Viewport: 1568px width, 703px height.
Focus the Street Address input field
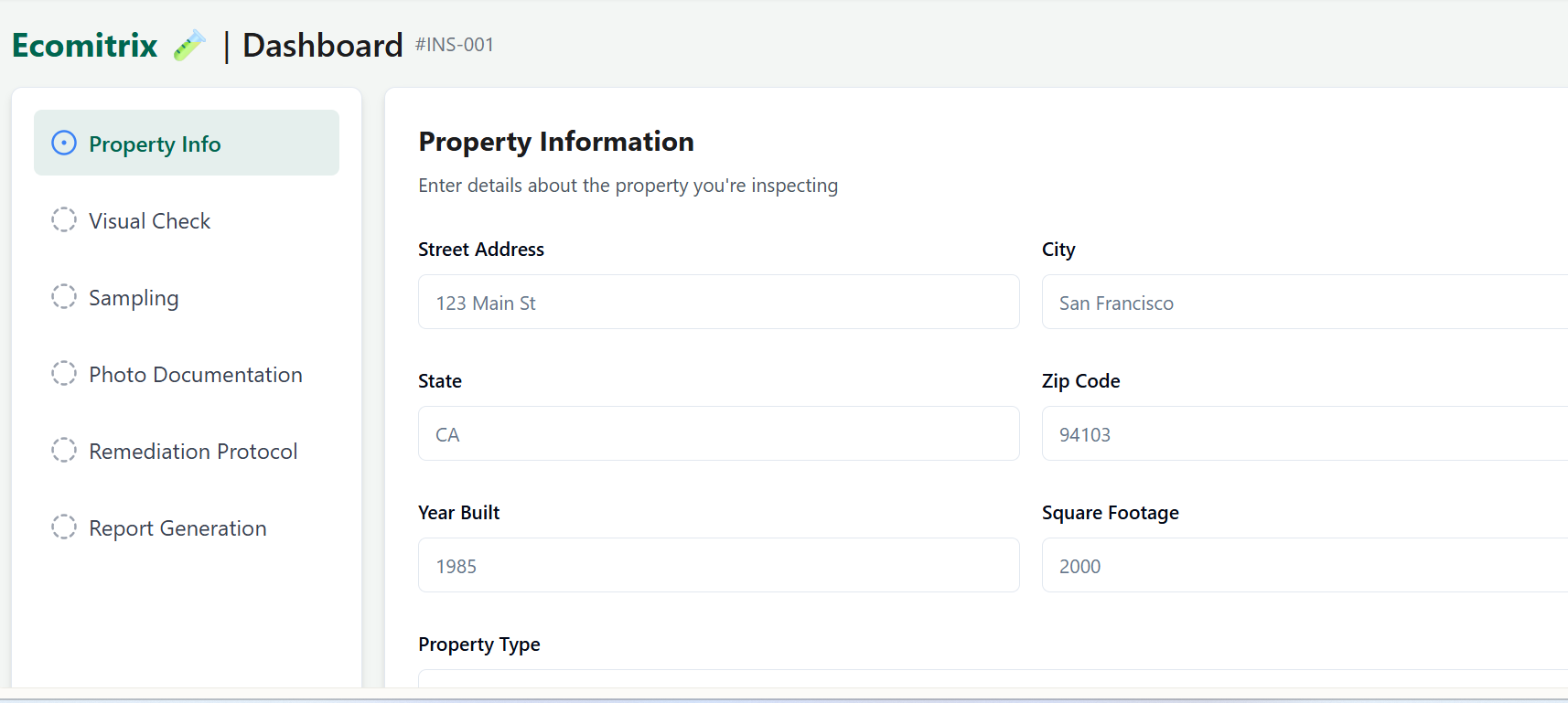pyautogui.click(x=719, y=302)
